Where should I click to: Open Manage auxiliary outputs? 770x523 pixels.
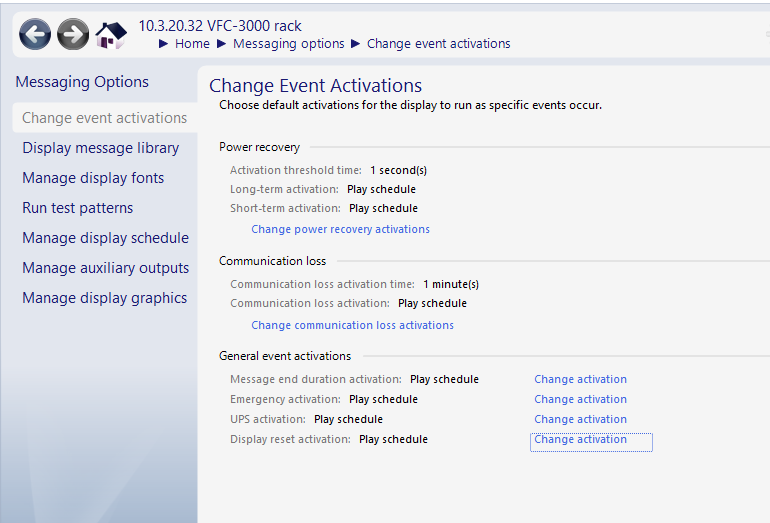click(x=105, y=268)
